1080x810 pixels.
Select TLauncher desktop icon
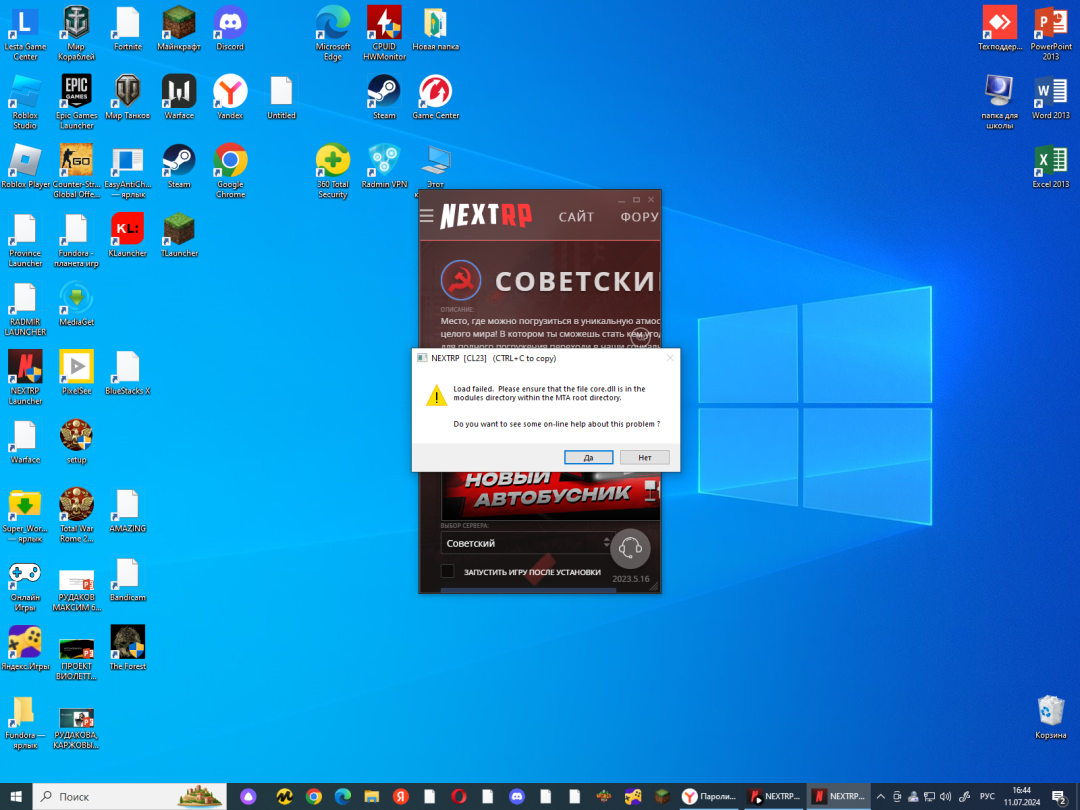point(179,235)
